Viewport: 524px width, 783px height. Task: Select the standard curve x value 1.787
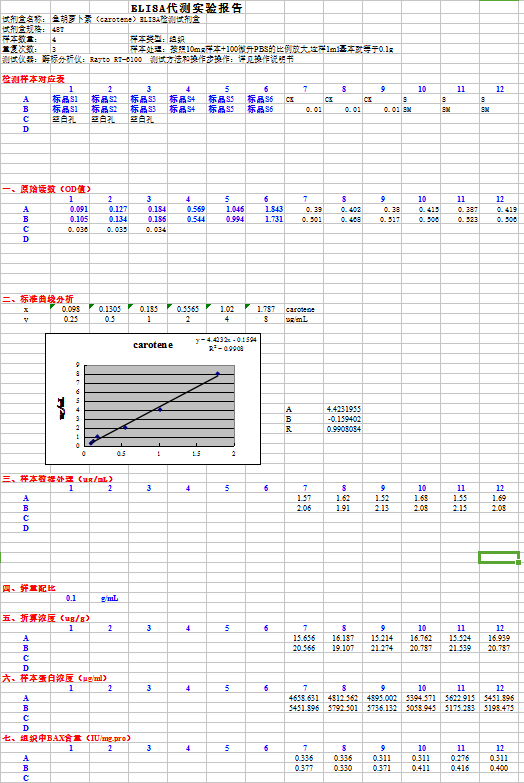click(266, 309)
